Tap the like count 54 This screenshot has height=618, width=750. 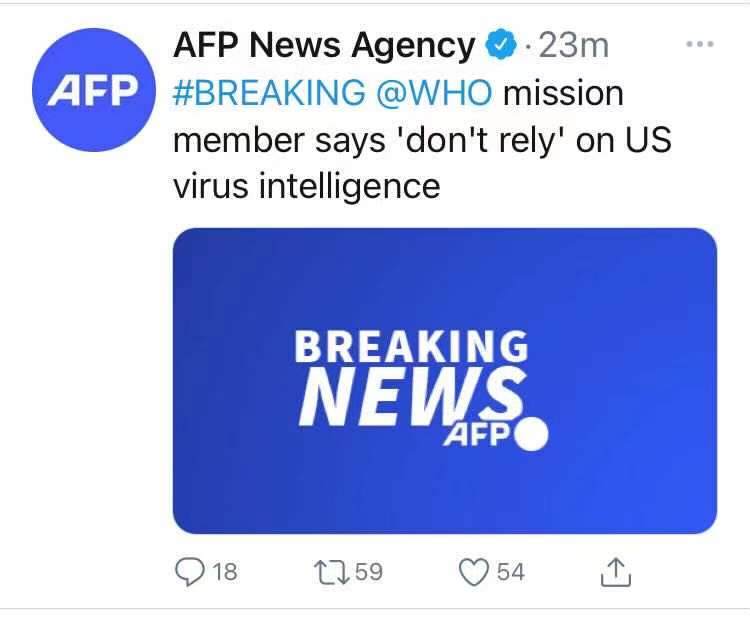tap(510, 572)
